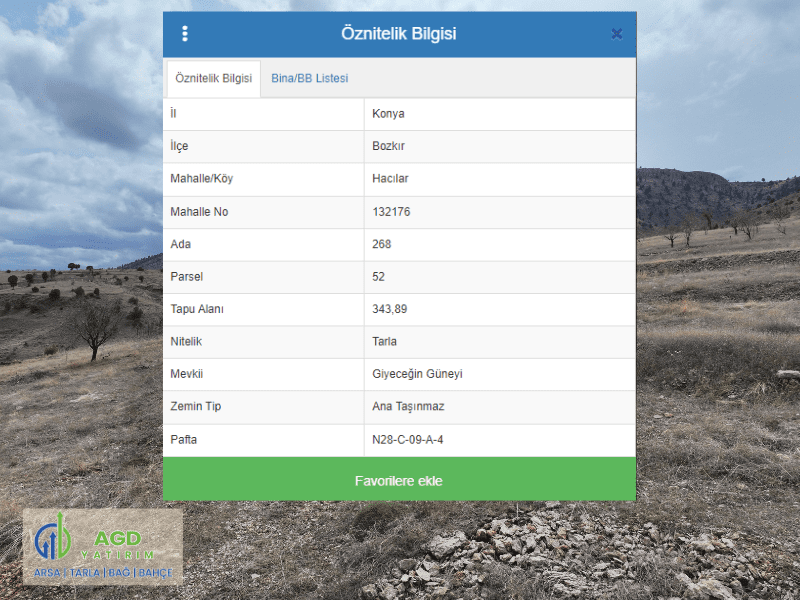Select the Giyeceğin Güneyi location value
Screen dimensions: 800x600
click(x=417, y=374)
